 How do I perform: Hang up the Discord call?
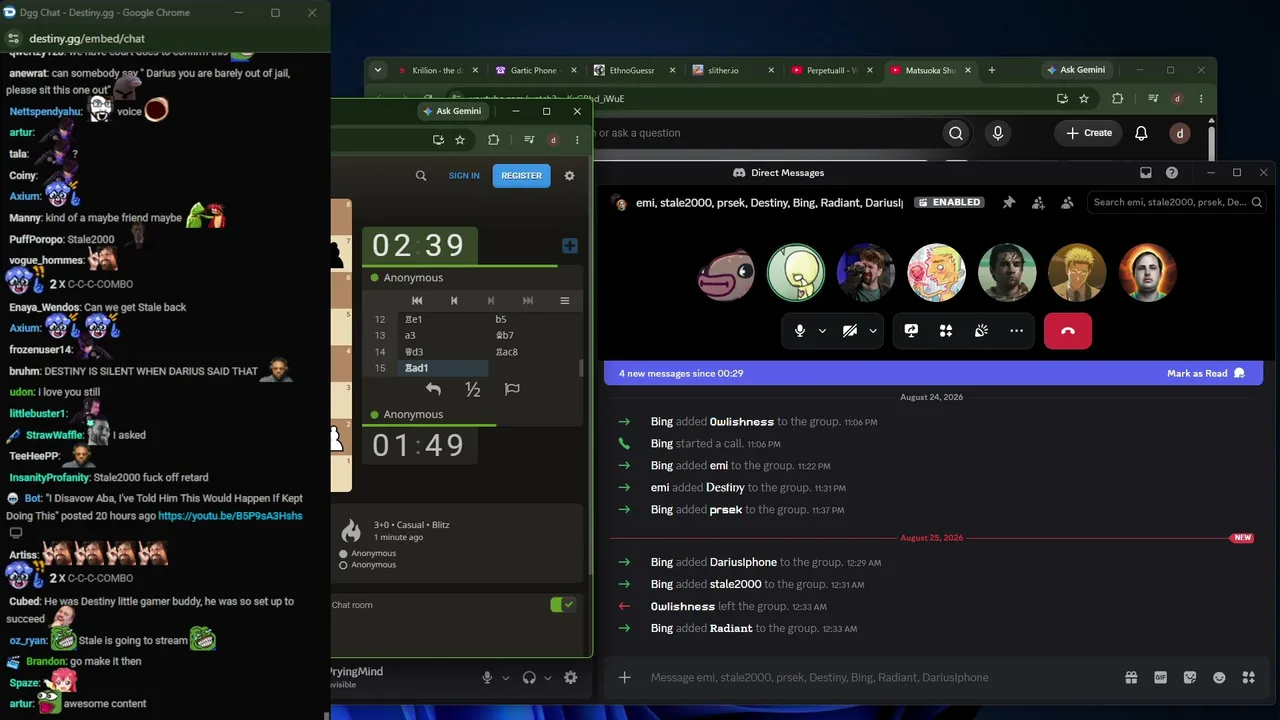click(x=1067, y=331)
